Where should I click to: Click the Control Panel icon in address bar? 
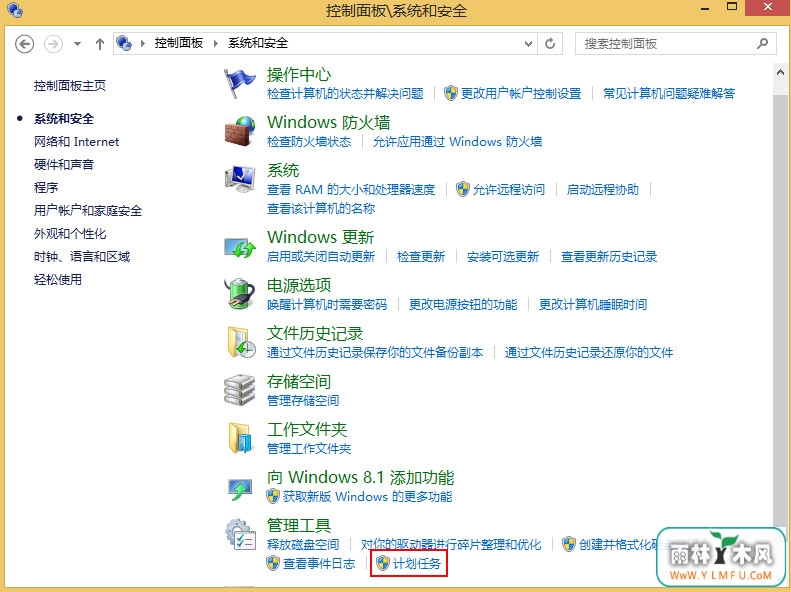coord(124,43)
